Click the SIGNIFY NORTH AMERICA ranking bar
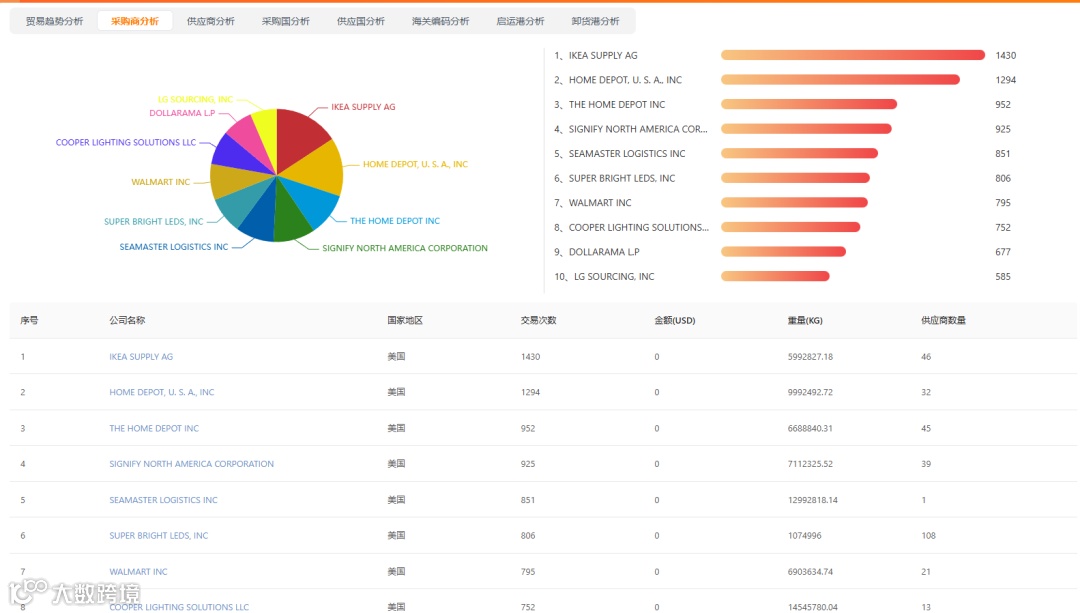The image size is (1080, 613). tap(806, 129)
